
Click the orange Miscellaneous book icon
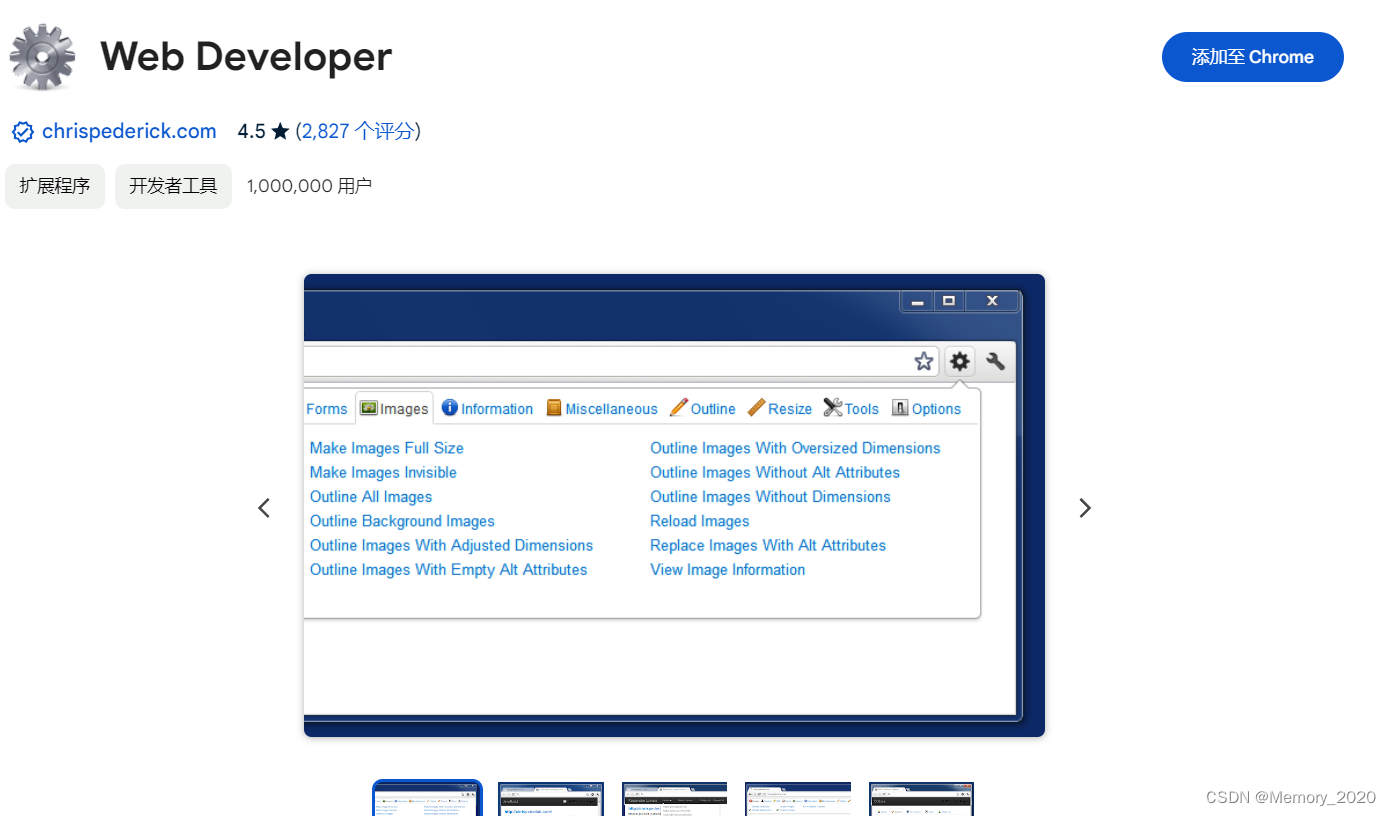pos(554,408)
